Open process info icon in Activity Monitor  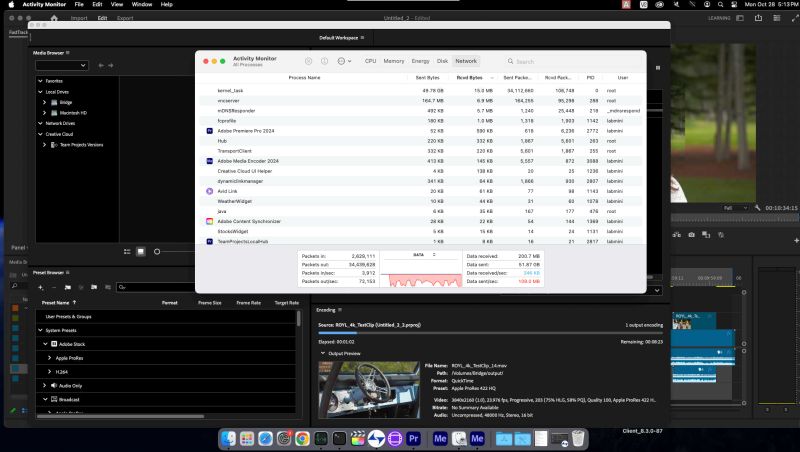[x=324, y=61]
